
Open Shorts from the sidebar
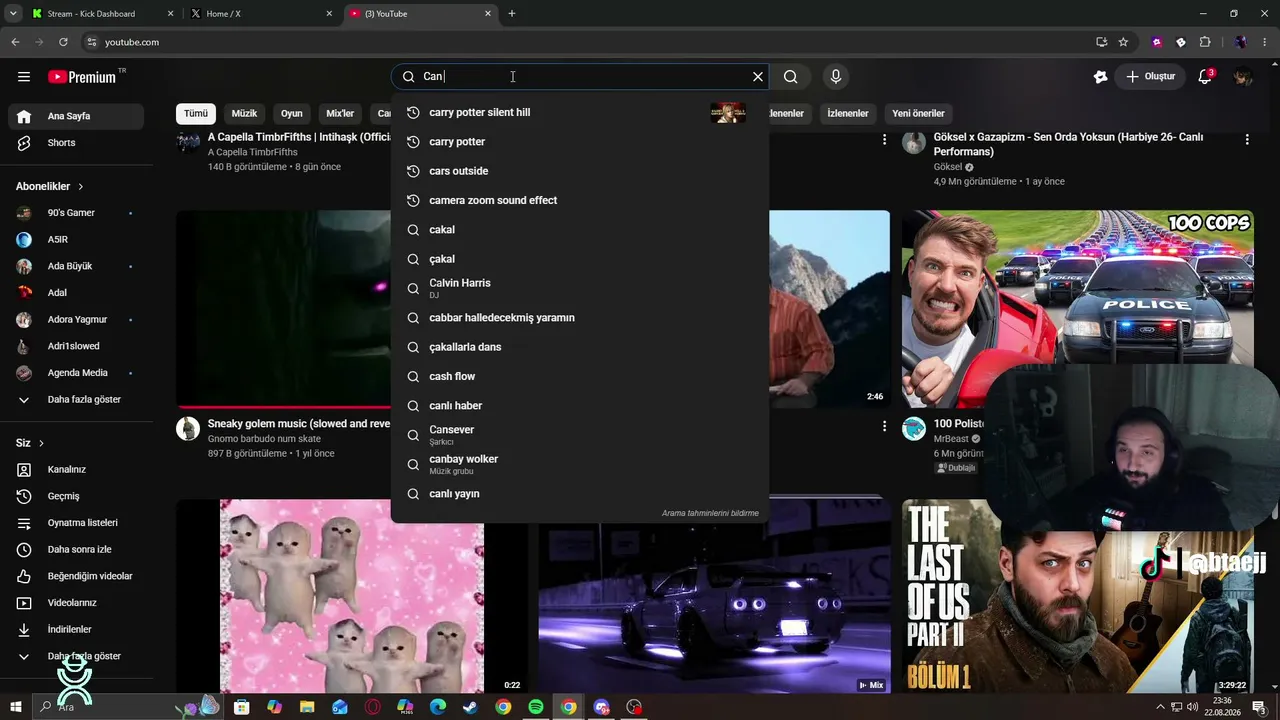click(x=76, y=143)
